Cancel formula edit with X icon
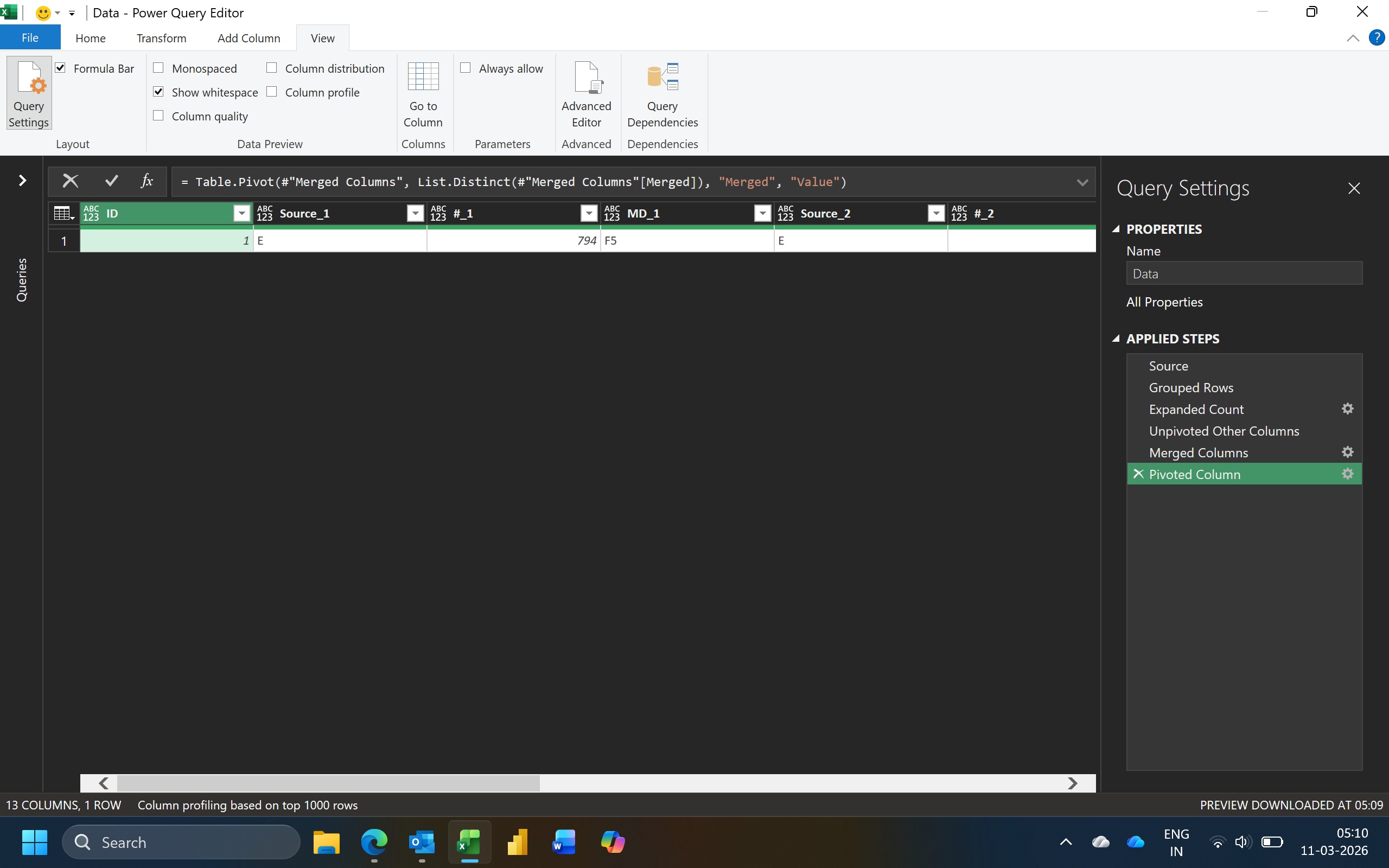The height and width of the screenshot is (868, 1389). tap(71, 181)
